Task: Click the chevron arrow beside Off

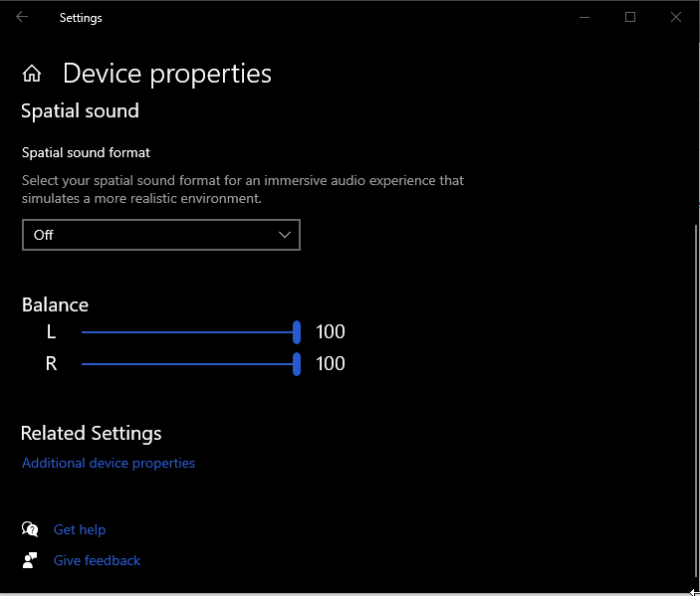Action: [x=285, y=235]
